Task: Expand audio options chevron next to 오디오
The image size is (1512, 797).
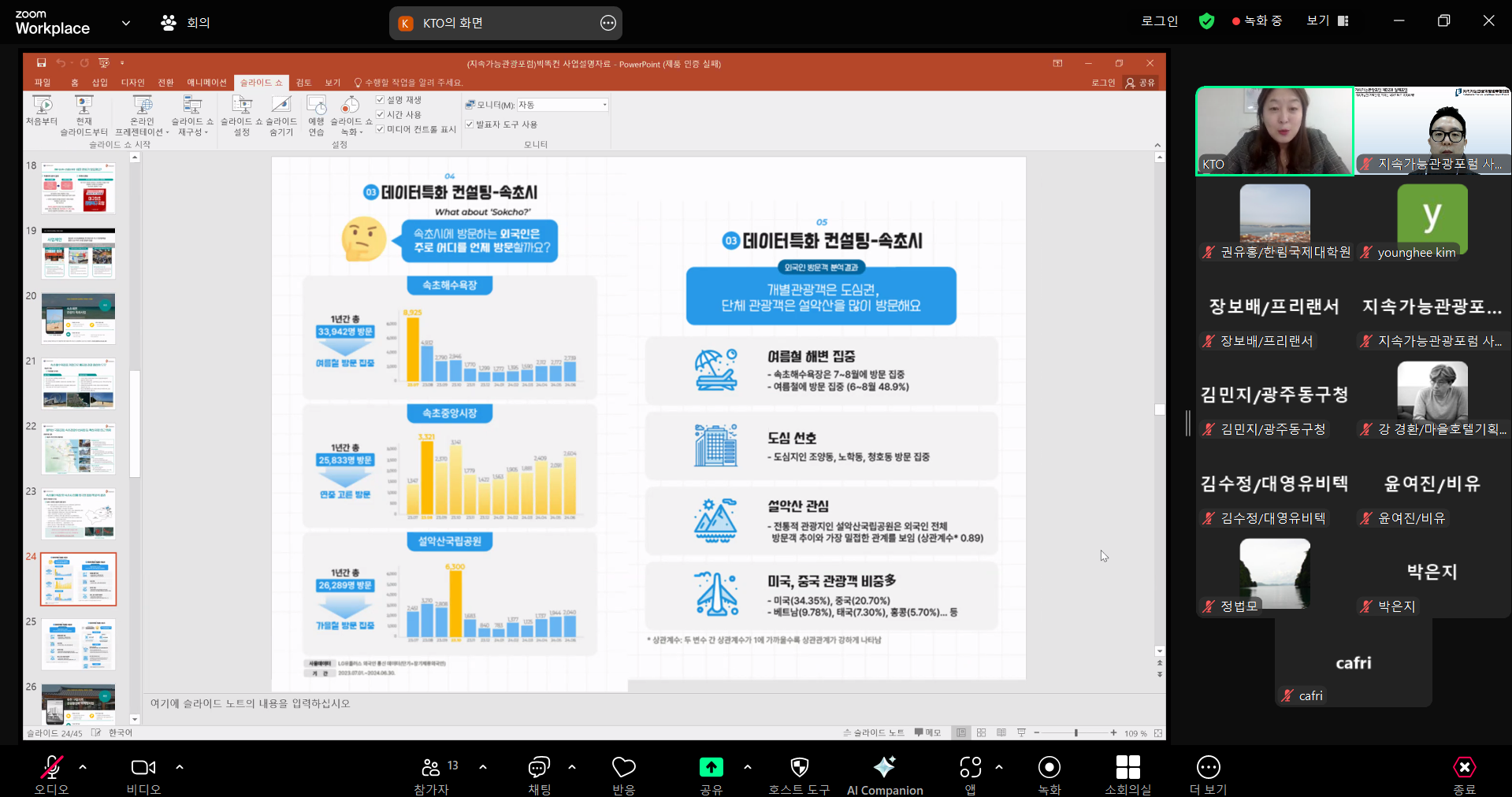Action: [x=83, y=766]
